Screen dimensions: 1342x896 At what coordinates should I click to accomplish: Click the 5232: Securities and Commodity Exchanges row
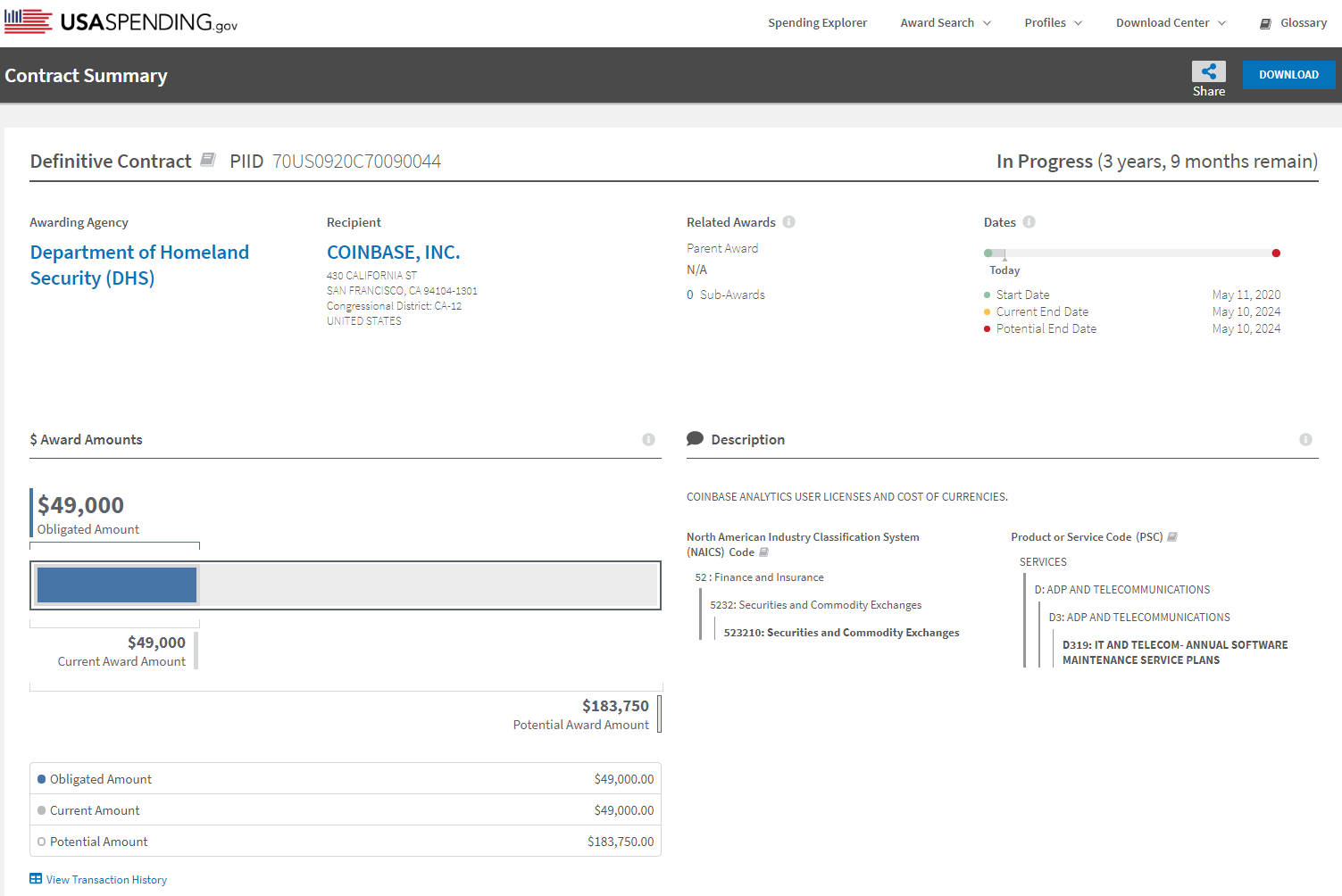point(815,605)
